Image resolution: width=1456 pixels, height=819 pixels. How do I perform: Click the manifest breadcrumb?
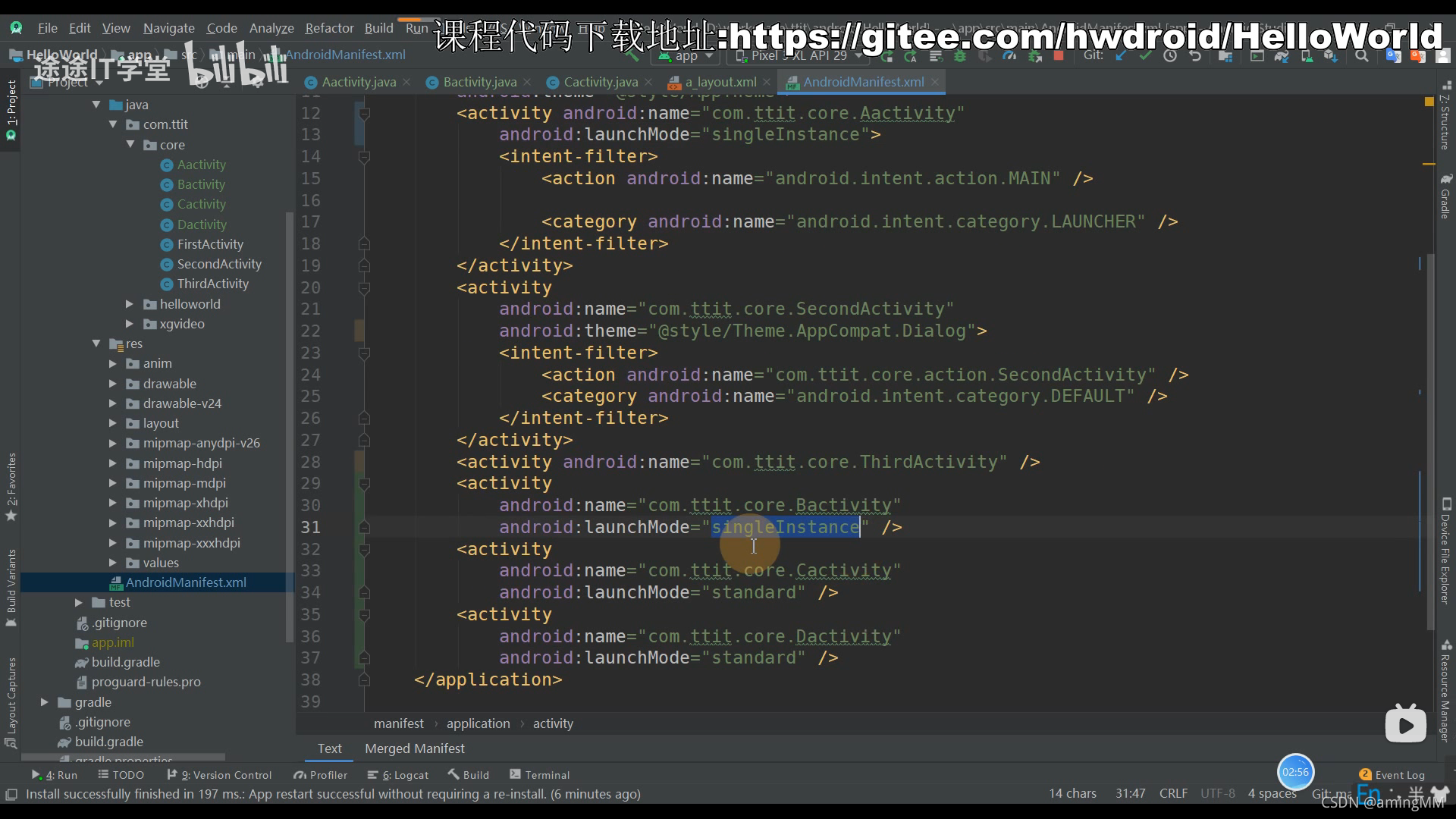click(399, 723)
